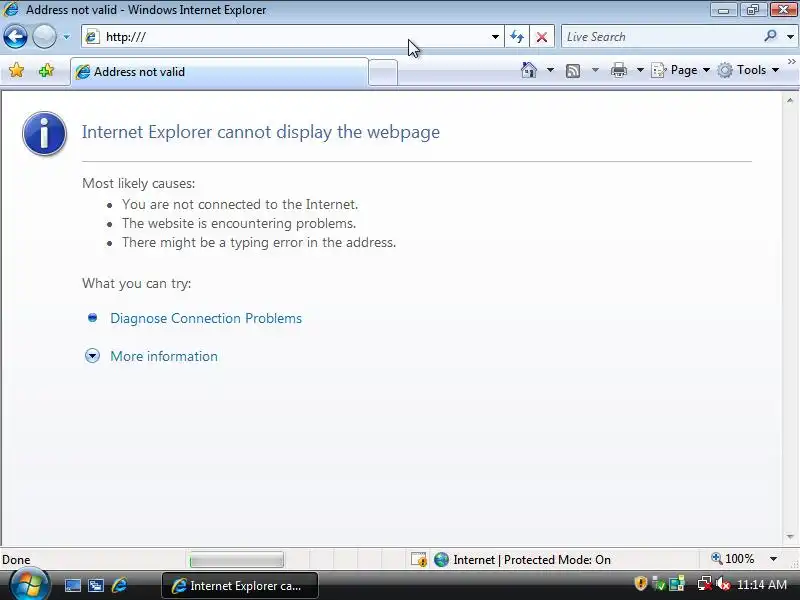
Task: Click the page icon in address bar
Action: tap(92, 37)
